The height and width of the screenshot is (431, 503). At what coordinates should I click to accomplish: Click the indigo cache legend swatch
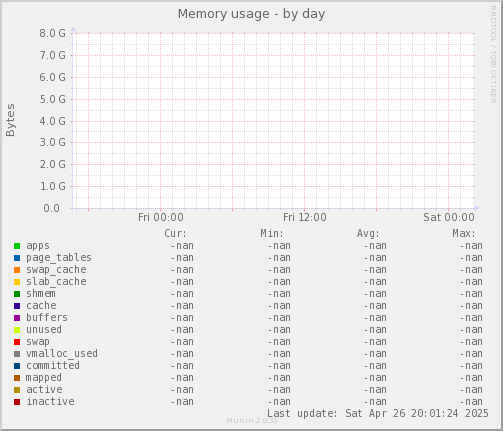pos(17,306)
